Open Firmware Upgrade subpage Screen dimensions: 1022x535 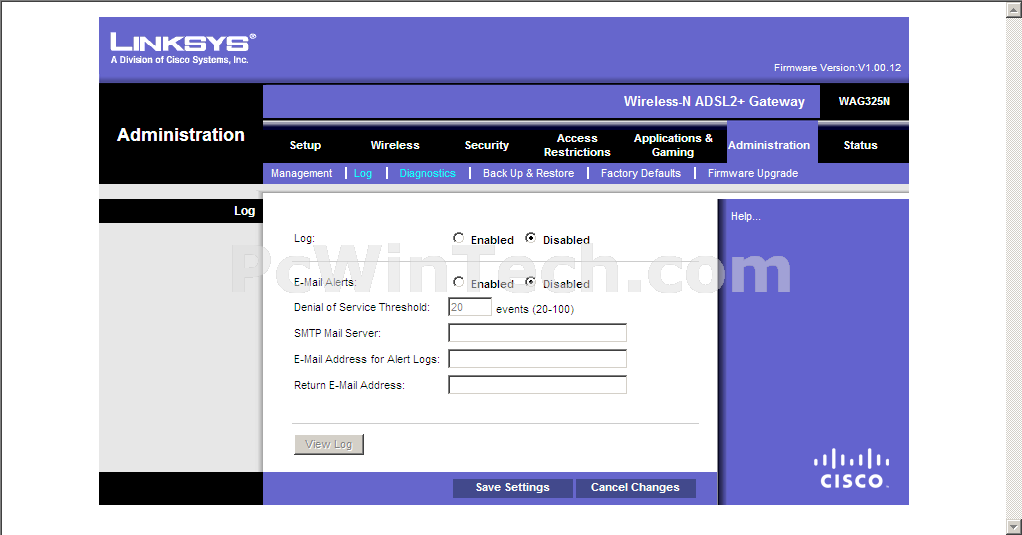[753, 173]
